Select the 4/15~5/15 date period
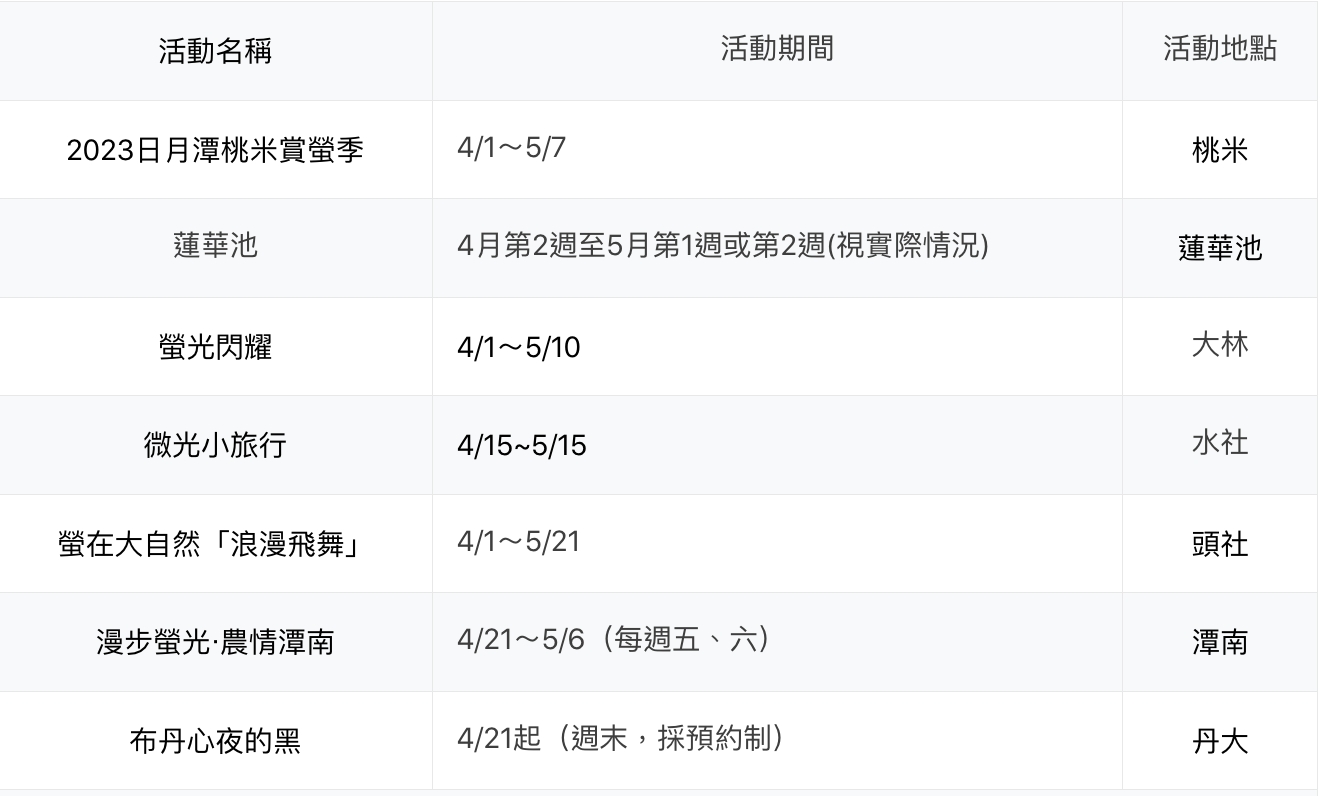 (521, 445)
